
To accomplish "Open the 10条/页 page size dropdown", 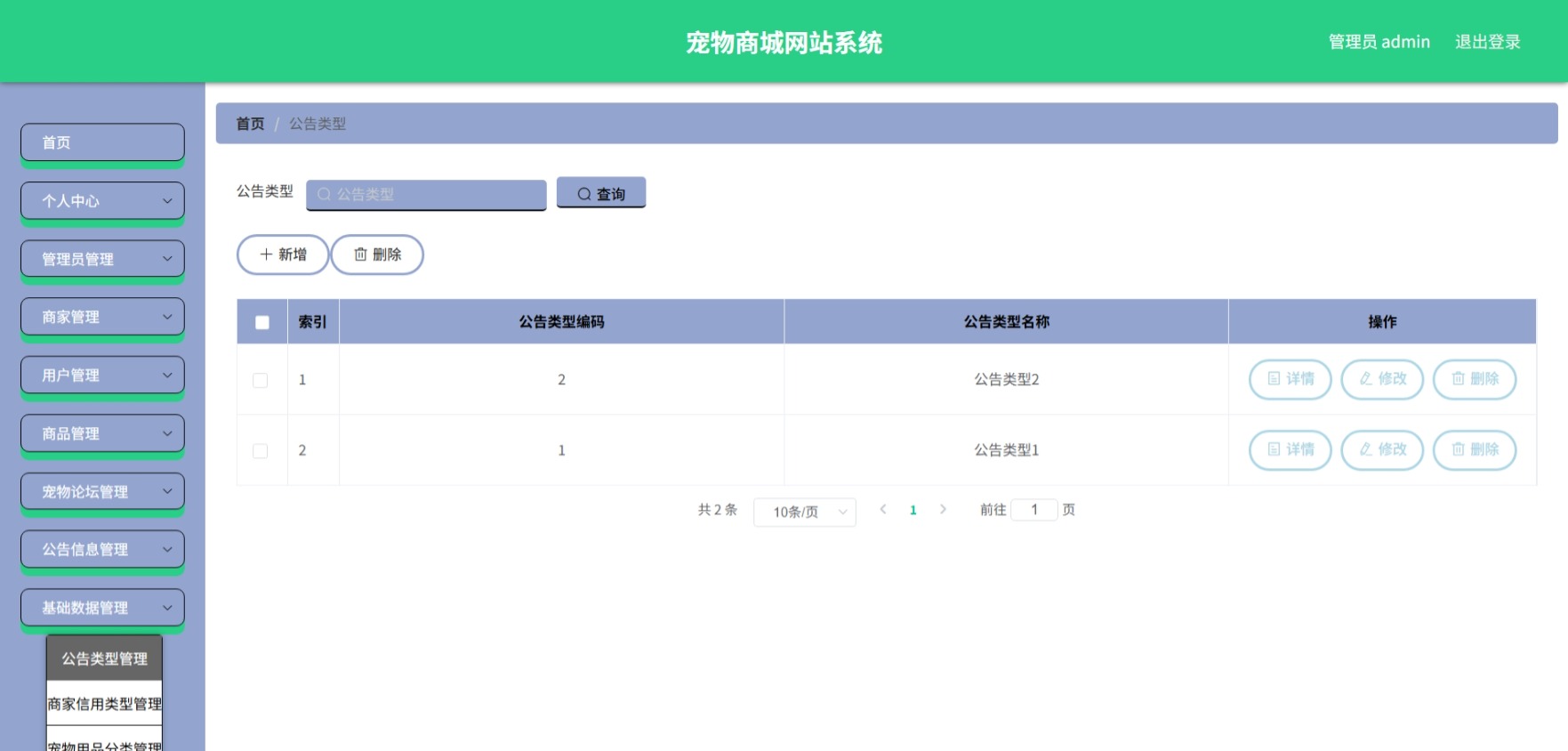I will [805, 512].
